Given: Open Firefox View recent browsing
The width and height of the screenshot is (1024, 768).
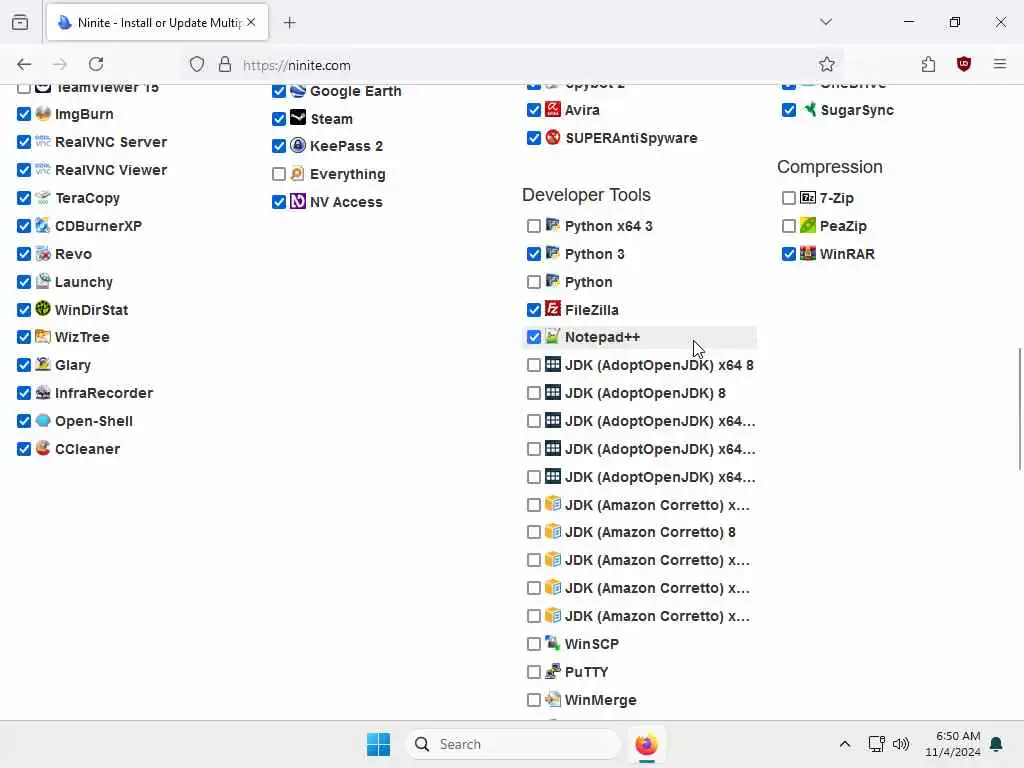Looking at the screenshot, I should [20, 22].
